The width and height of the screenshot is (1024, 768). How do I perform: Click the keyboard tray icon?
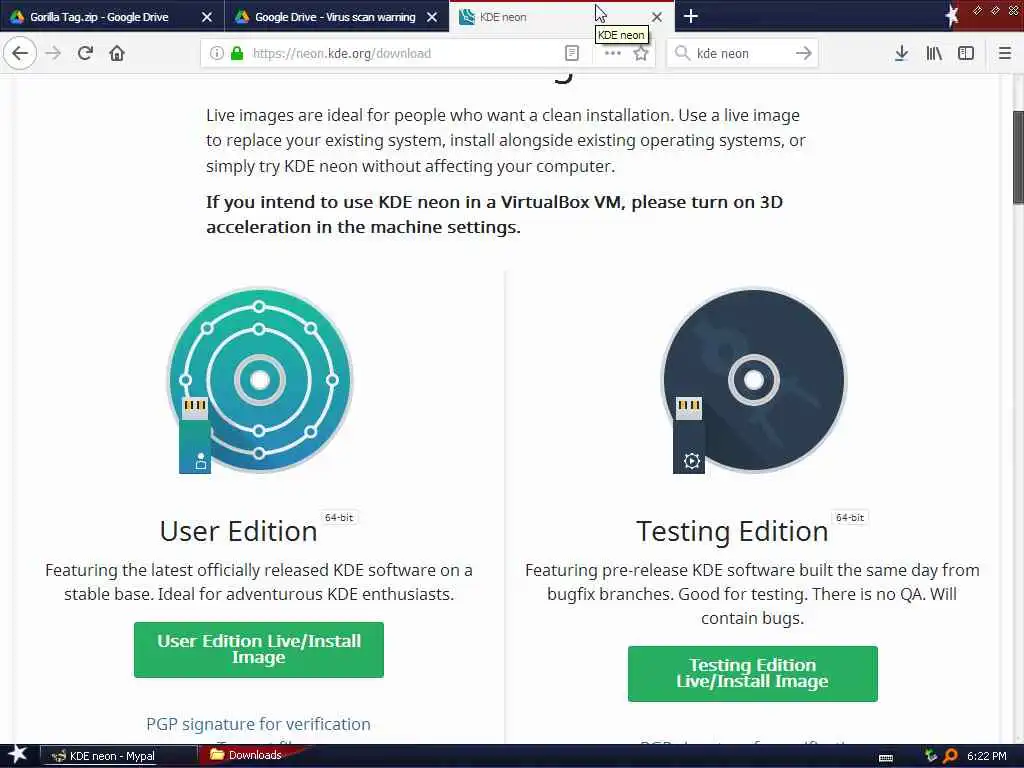click(x=886, y=757)
